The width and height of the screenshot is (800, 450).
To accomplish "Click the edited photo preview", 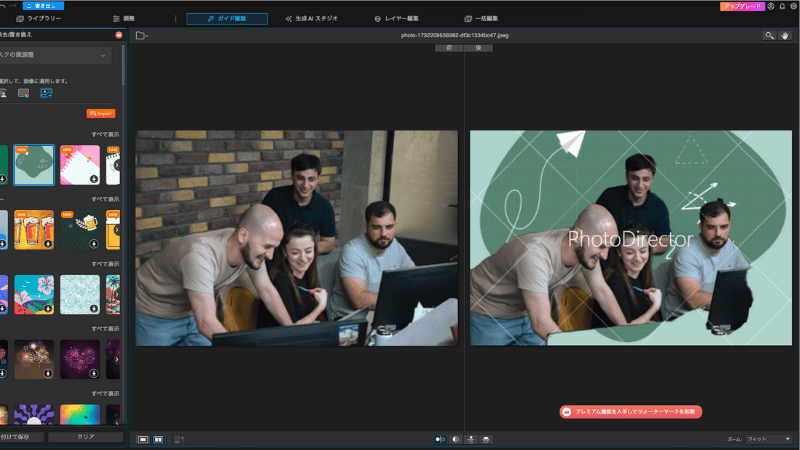I will tap(631, 238).
